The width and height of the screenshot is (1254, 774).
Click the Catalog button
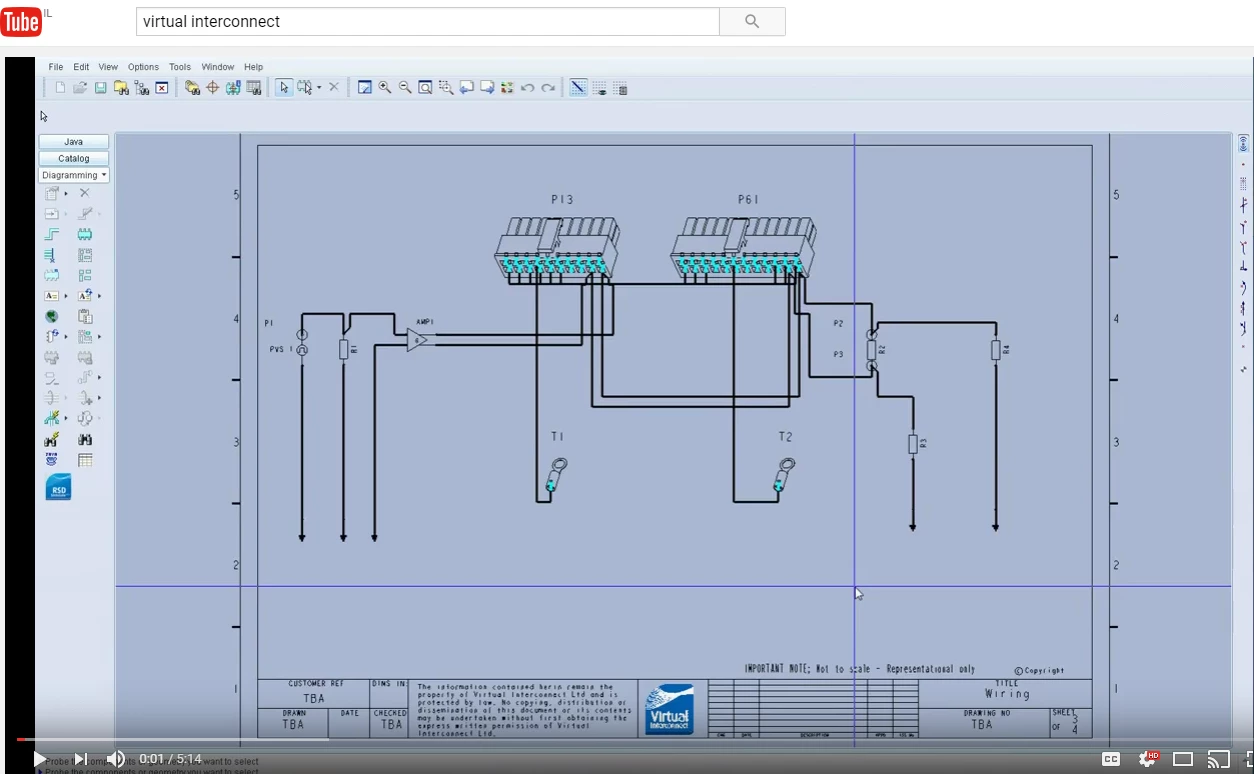[x=74, y=158]
